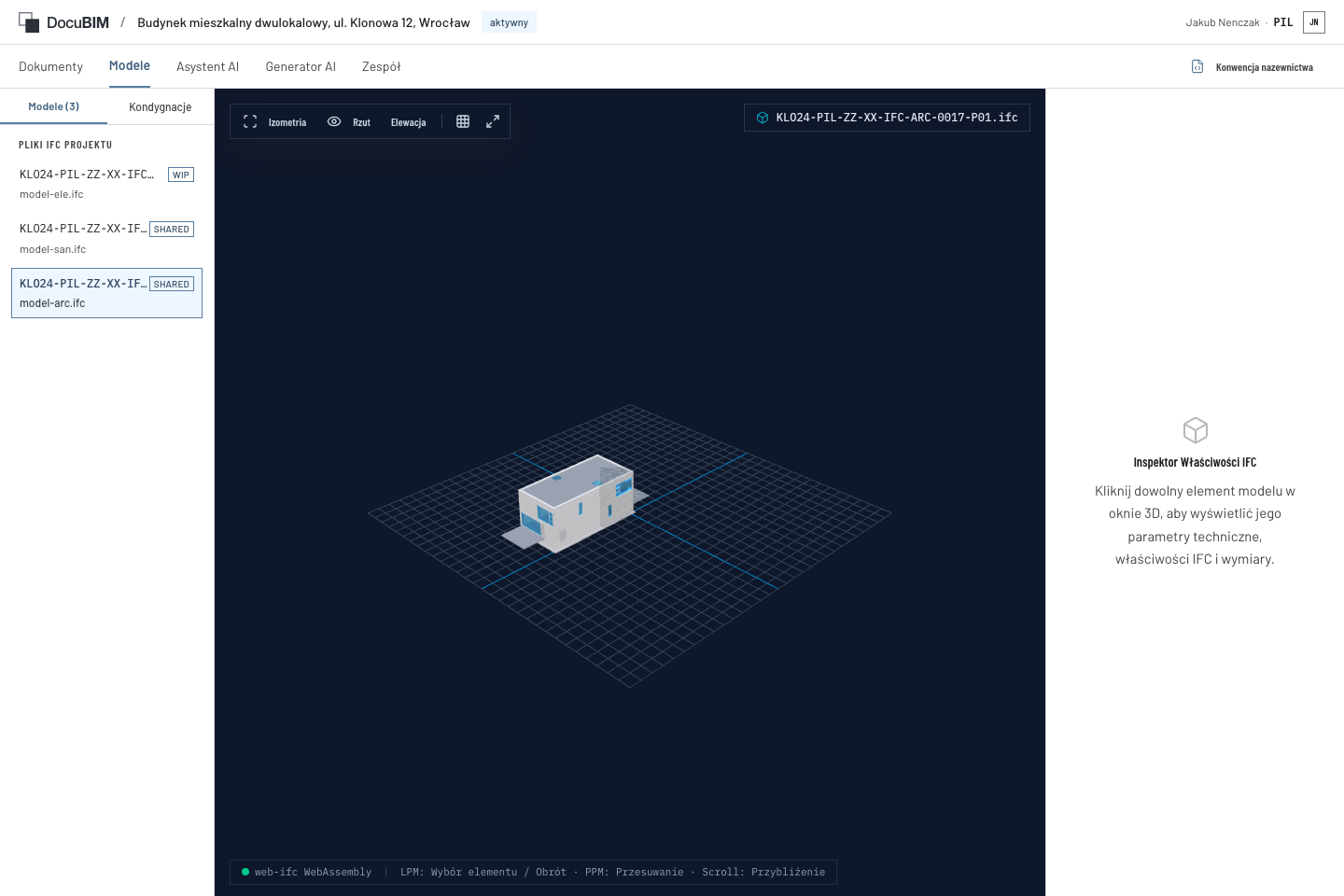Expand viewer to fullscreen
The height and width of the screenshot is (896, 1344).
pos(493,121)
